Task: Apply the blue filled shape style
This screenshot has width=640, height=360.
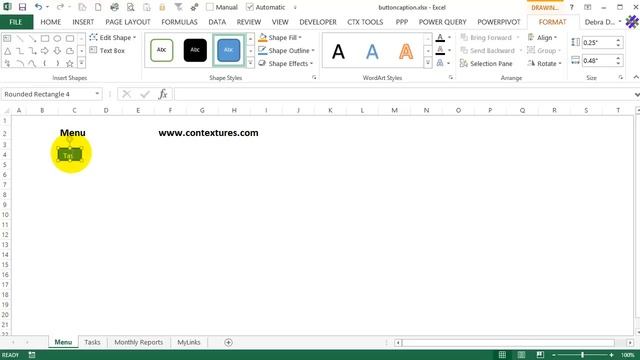Action: [x=229, y=50]
